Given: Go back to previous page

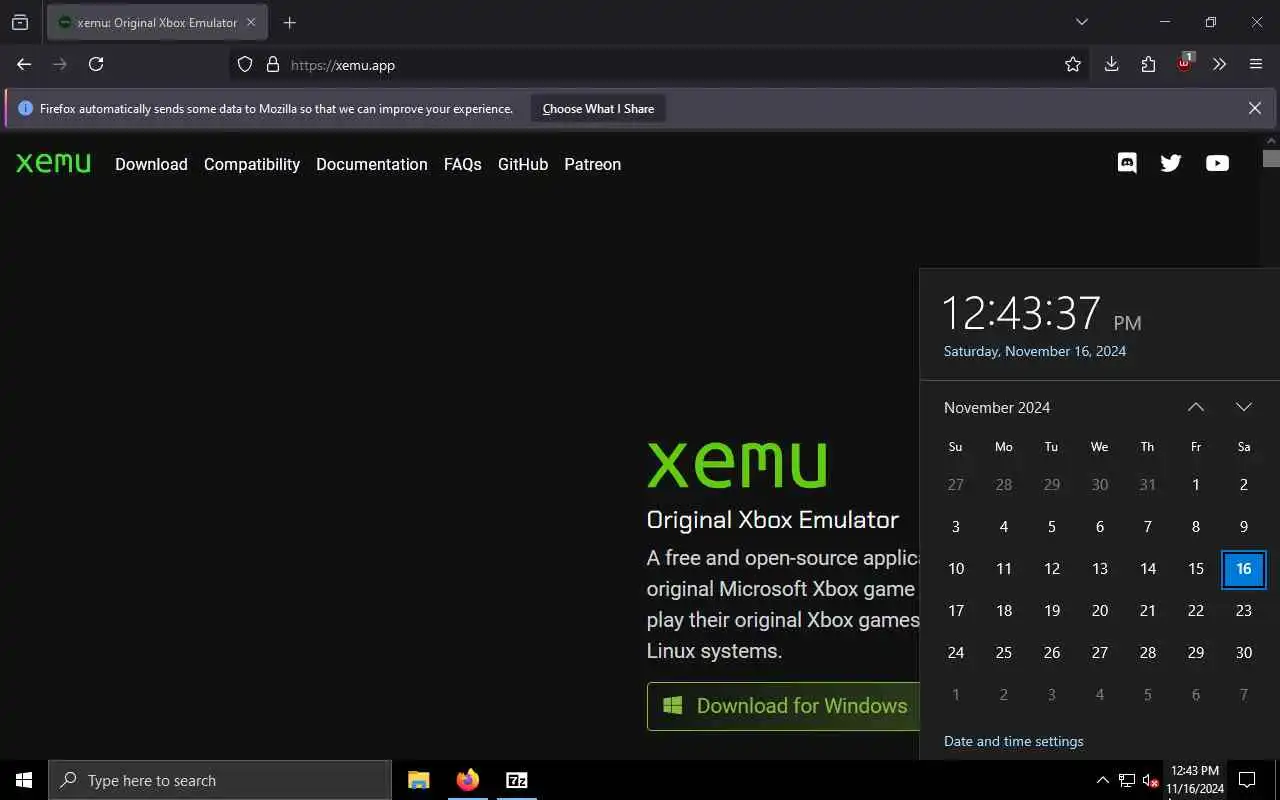Looking at the screenshot, I should click(24, 64).
